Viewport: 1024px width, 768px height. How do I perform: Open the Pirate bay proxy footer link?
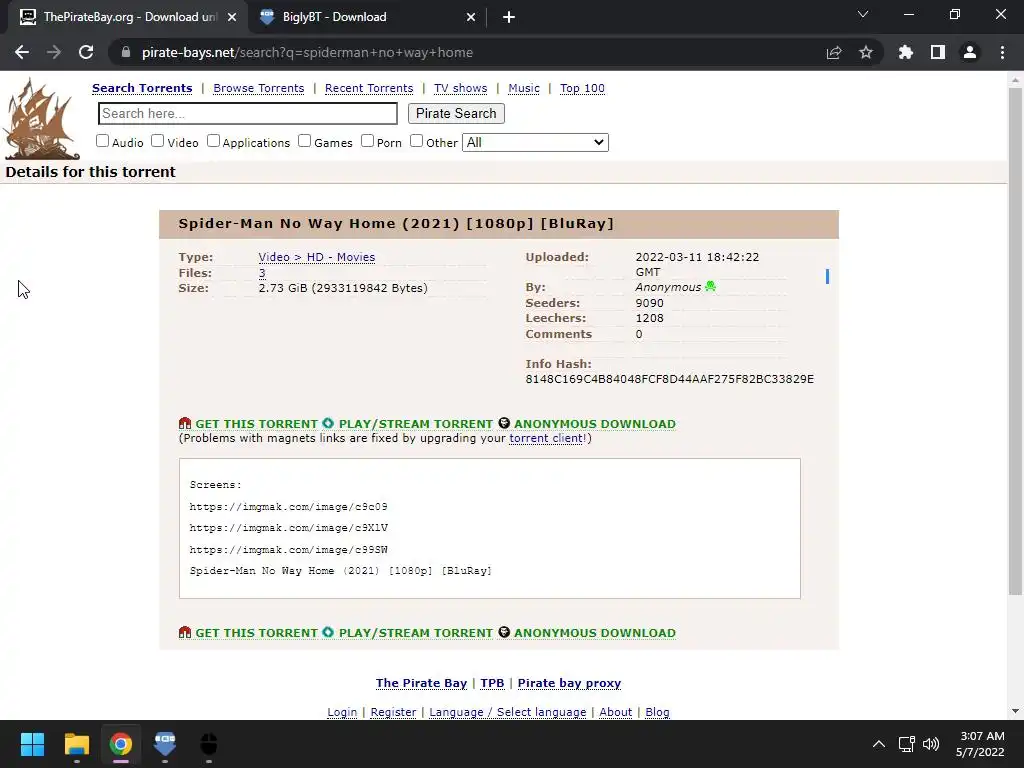coord(569,683)
